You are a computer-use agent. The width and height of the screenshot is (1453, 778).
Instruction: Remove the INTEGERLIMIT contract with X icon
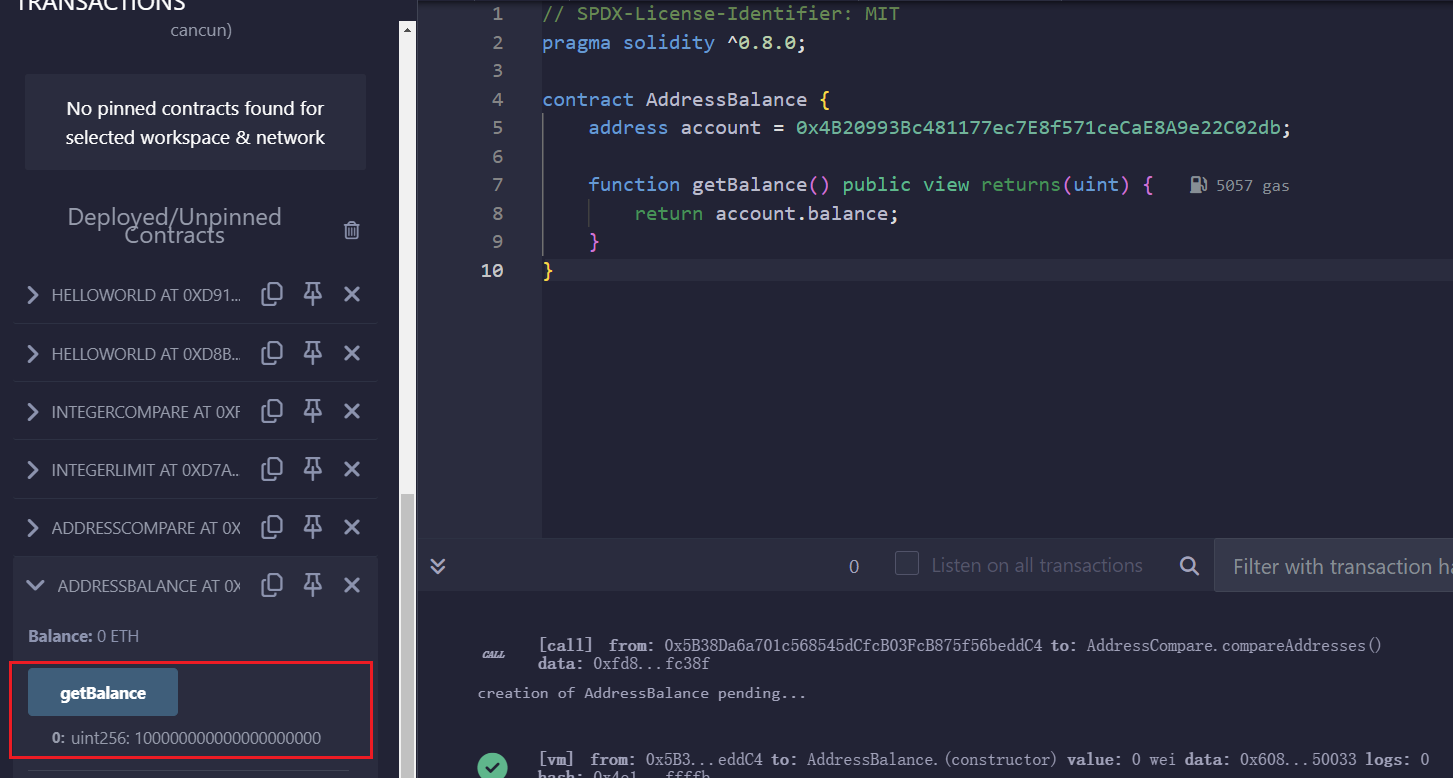[352, 469]
